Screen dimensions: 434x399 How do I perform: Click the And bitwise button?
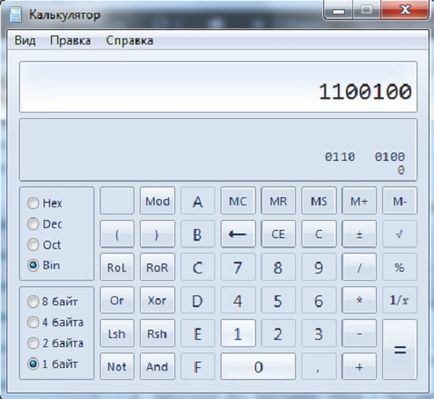(x=157, y=366)
